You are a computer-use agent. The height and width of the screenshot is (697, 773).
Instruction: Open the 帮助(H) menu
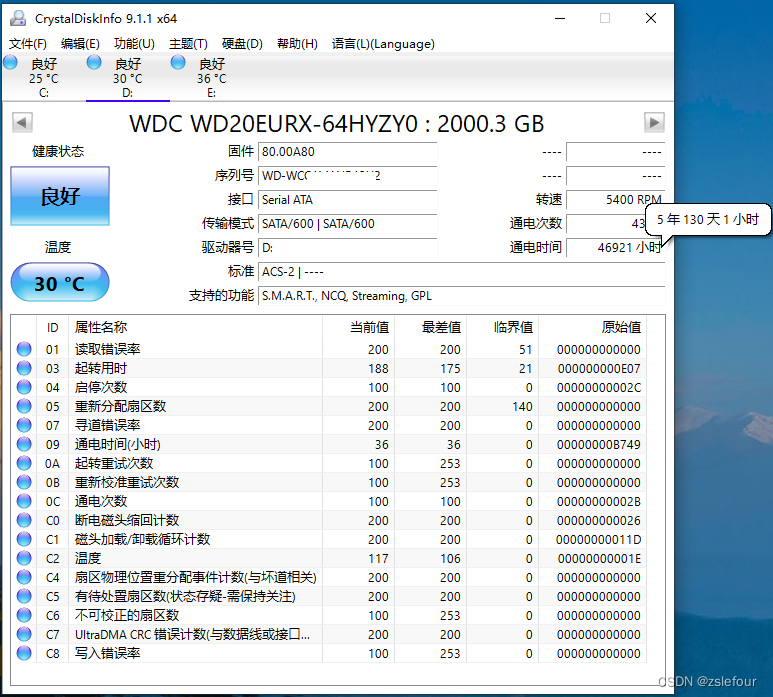pos(297,44)
